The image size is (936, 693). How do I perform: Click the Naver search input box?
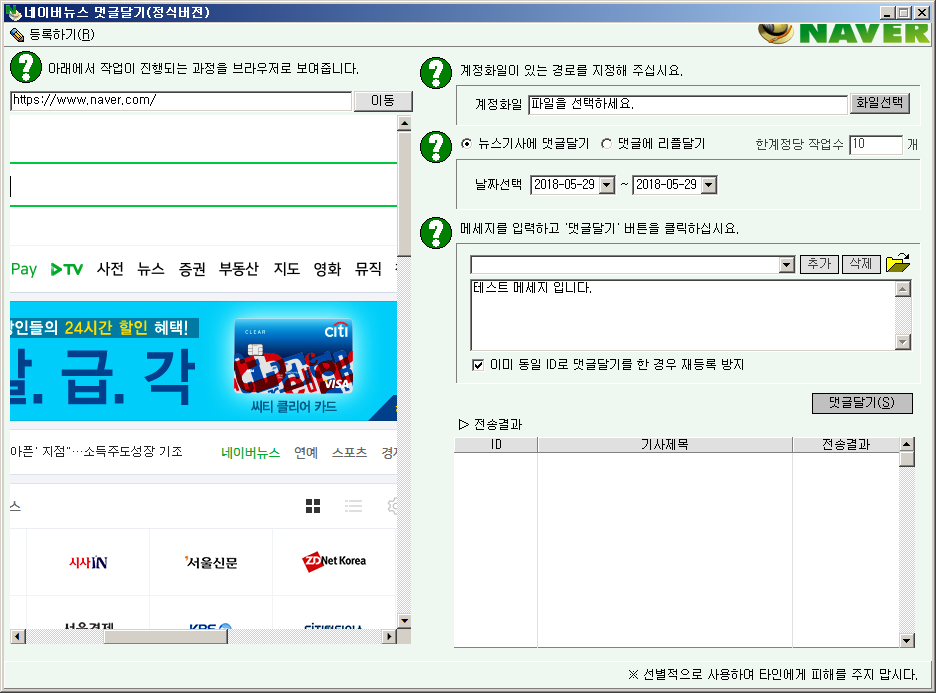(204, 184)
